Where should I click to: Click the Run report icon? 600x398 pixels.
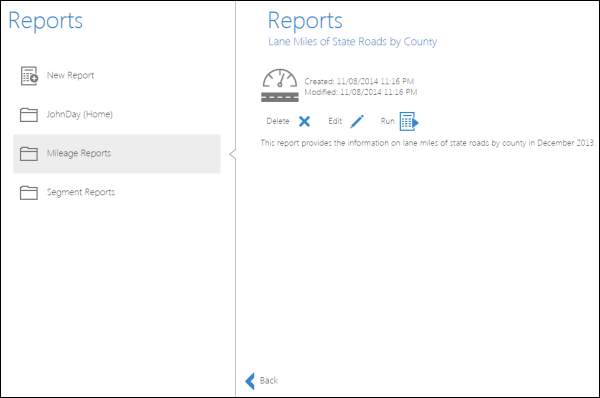click(x=409, y=121)
